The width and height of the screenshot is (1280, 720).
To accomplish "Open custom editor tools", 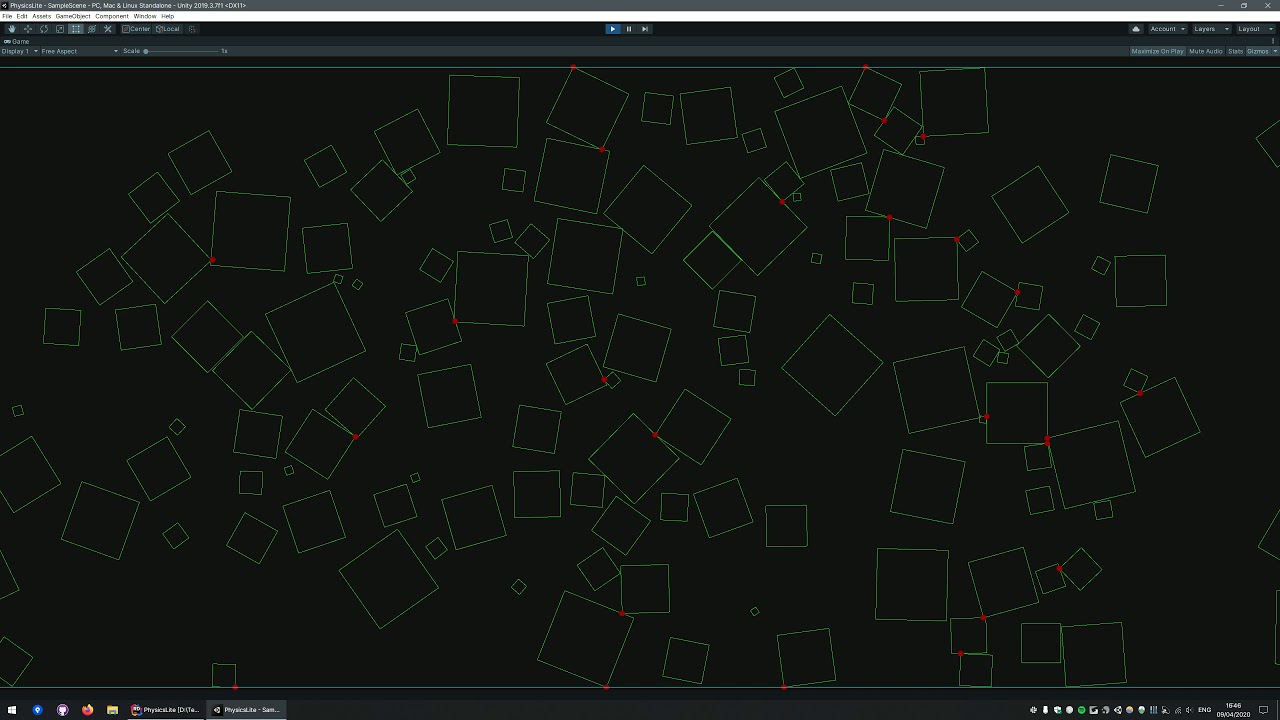I will click(x=107, y=29).
